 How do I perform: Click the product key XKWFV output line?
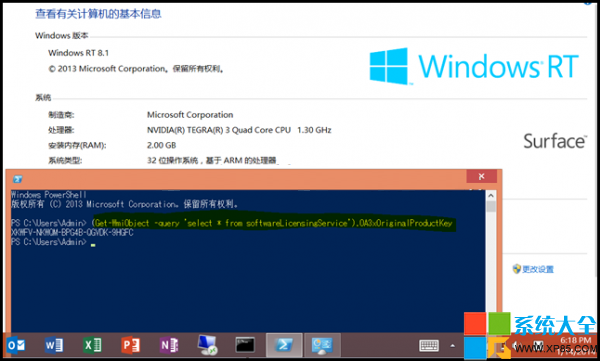point(72,232)
